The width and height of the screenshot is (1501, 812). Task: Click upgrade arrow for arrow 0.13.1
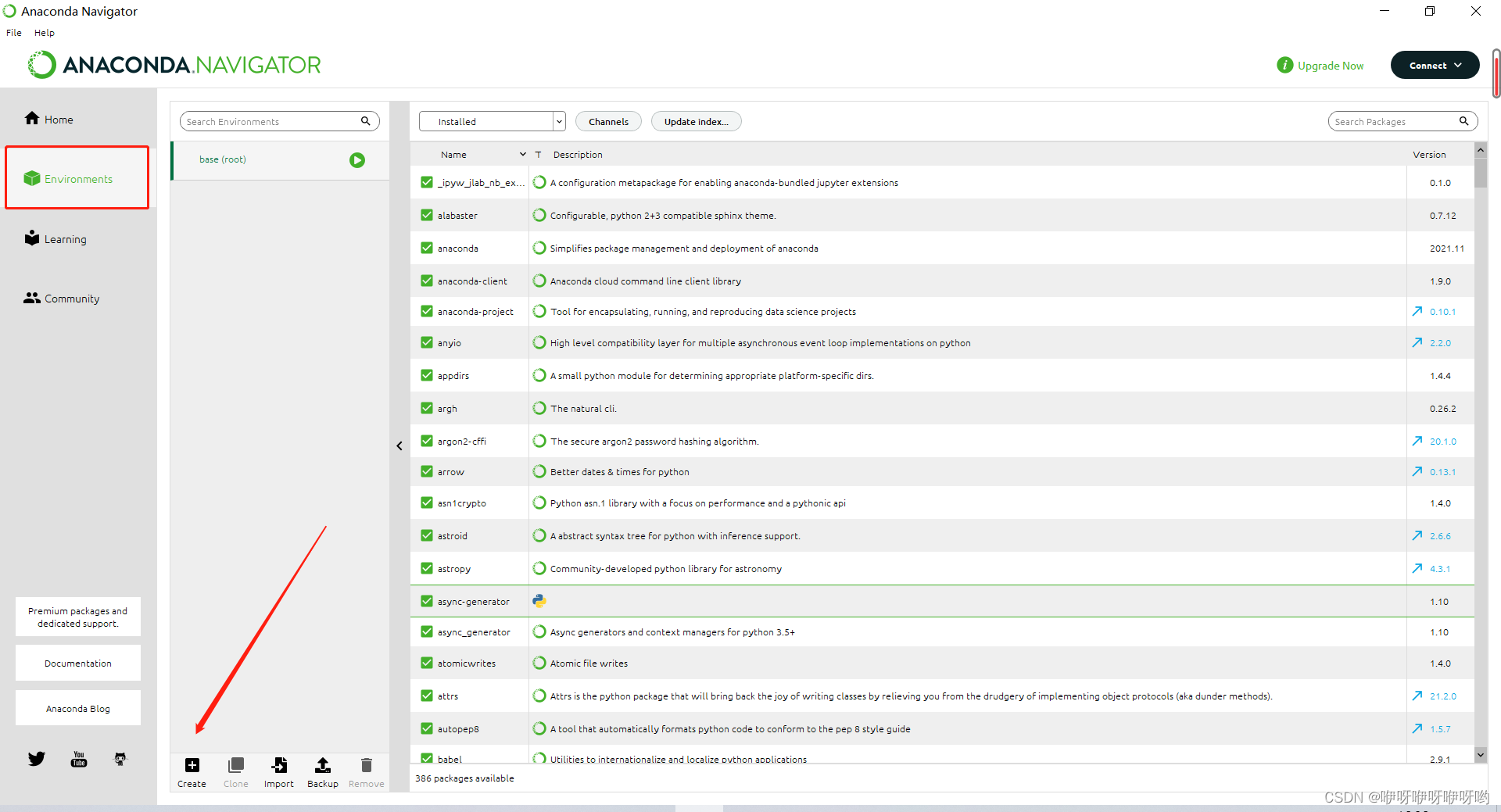1417,471
